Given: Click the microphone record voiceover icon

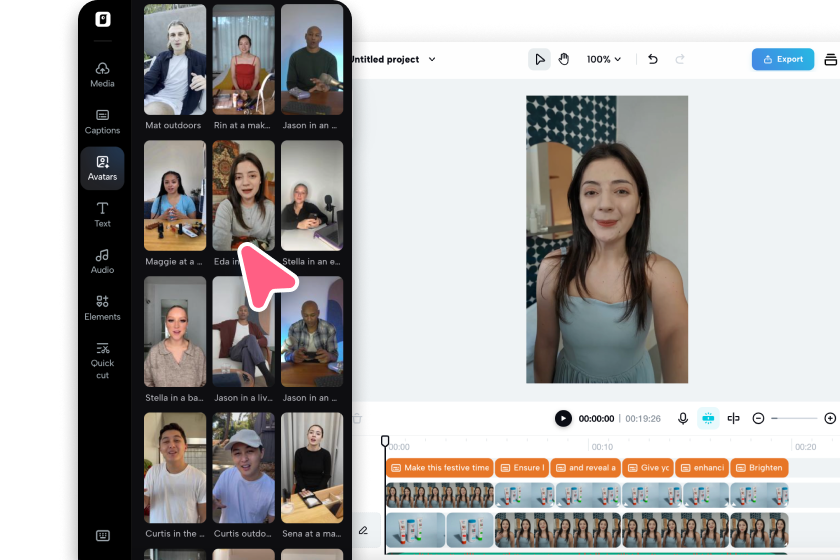Looking at the screenshot, I should (x=682, y=419).
